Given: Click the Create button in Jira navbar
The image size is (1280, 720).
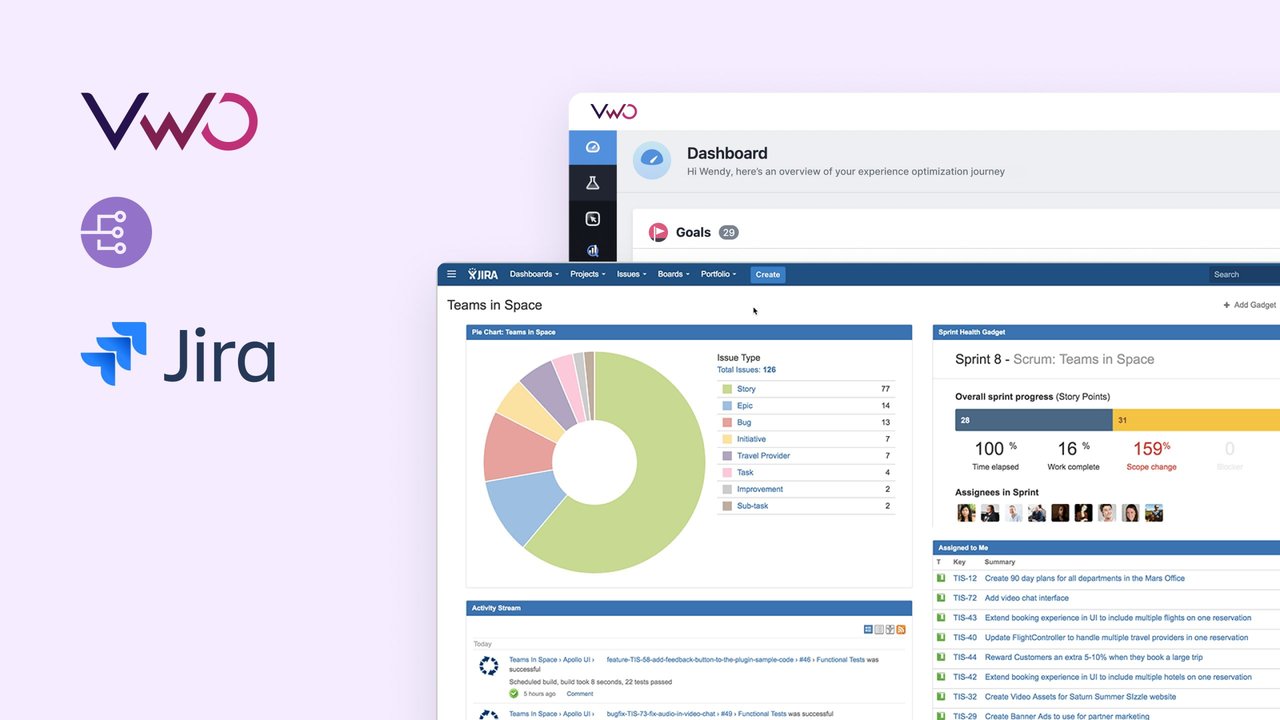Looking at the screenshot, I should coord(768,274).
